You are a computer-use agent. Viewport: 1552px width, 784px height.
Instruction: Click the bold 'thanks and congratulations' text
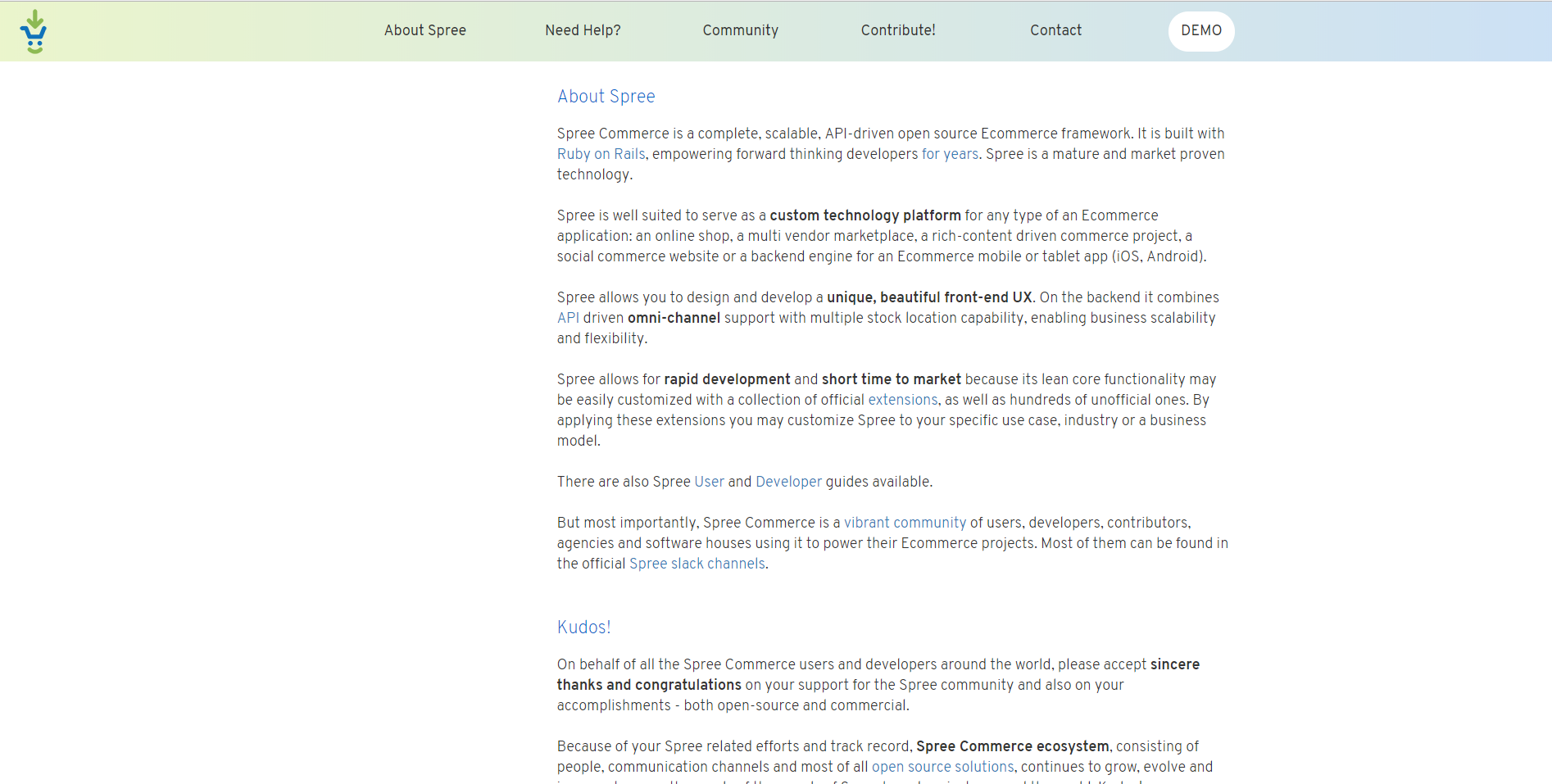[649, 685]
